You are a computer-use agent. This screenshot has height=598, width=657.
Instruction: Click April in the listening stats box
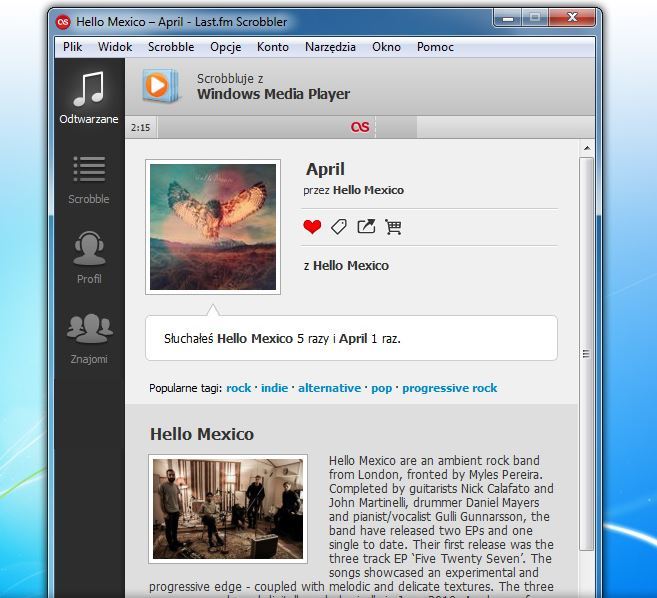point(353,339)
